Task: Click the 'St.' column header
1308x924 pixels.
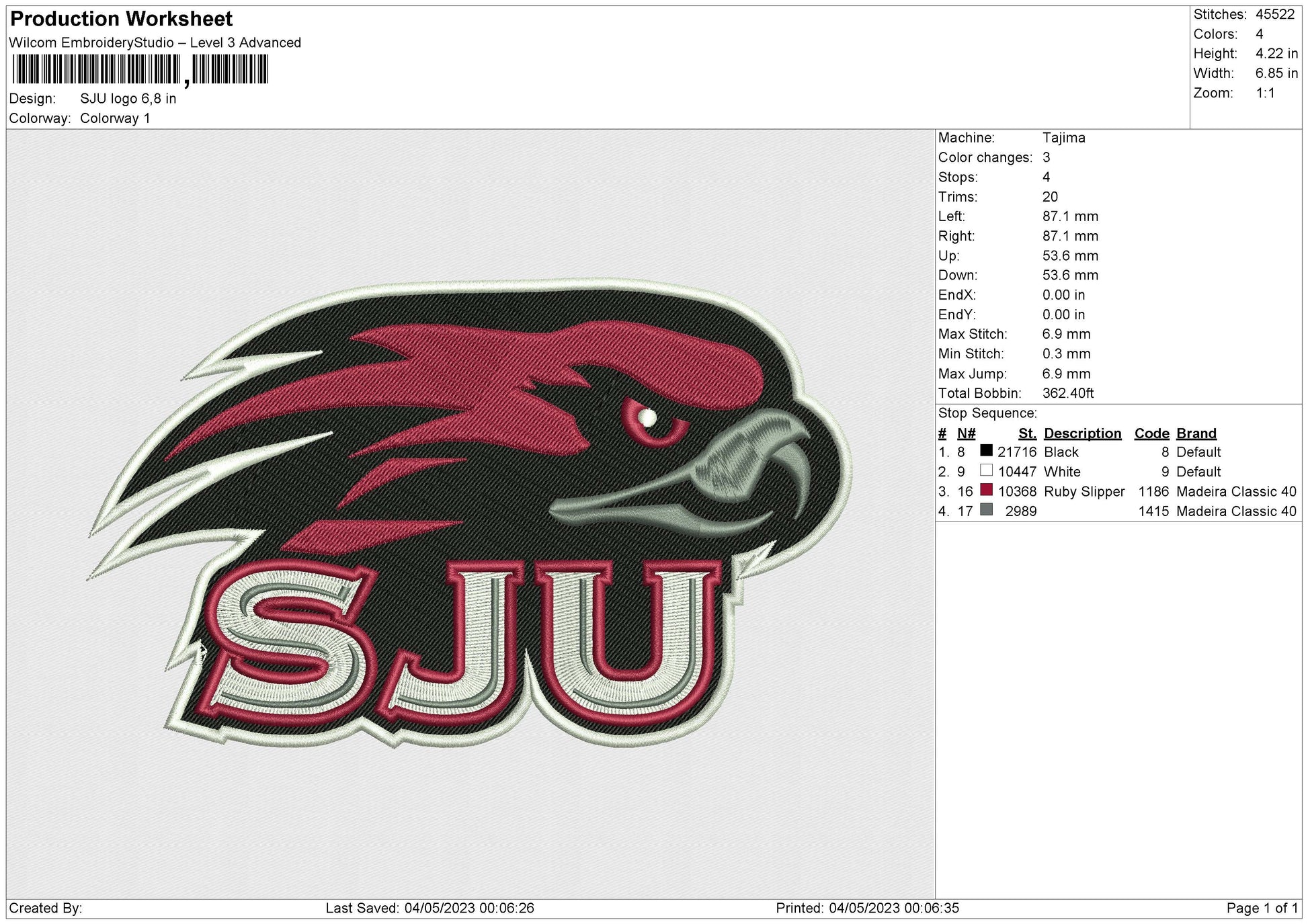Action: [1027, 434]
